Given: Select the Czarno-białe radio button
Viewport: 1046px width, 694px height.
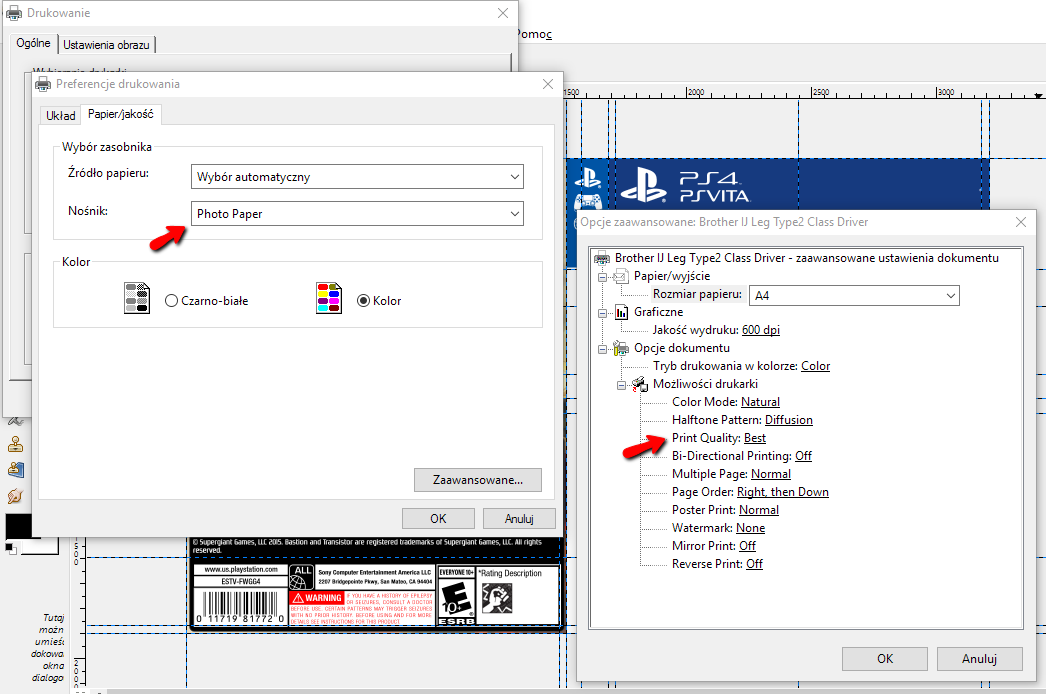Looking at the screenshot, I should (x=172, y=300).
